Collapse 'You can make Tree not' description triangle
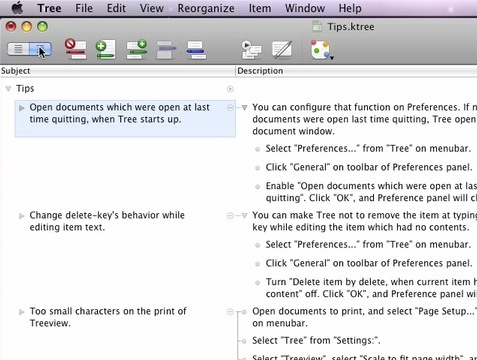477x360 pixels. (245, 216)
